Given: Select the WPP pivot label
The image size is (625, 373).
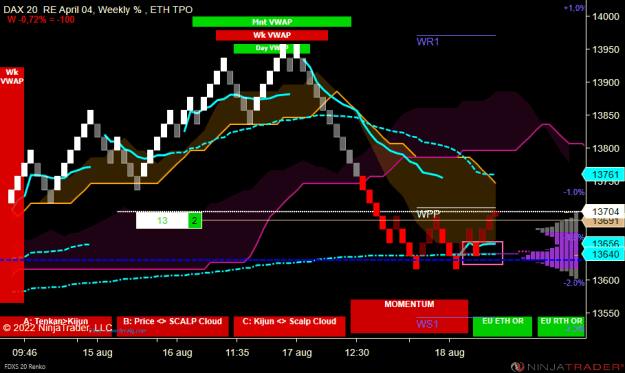Looking at the screenshot, I should (x=428, y=214).
